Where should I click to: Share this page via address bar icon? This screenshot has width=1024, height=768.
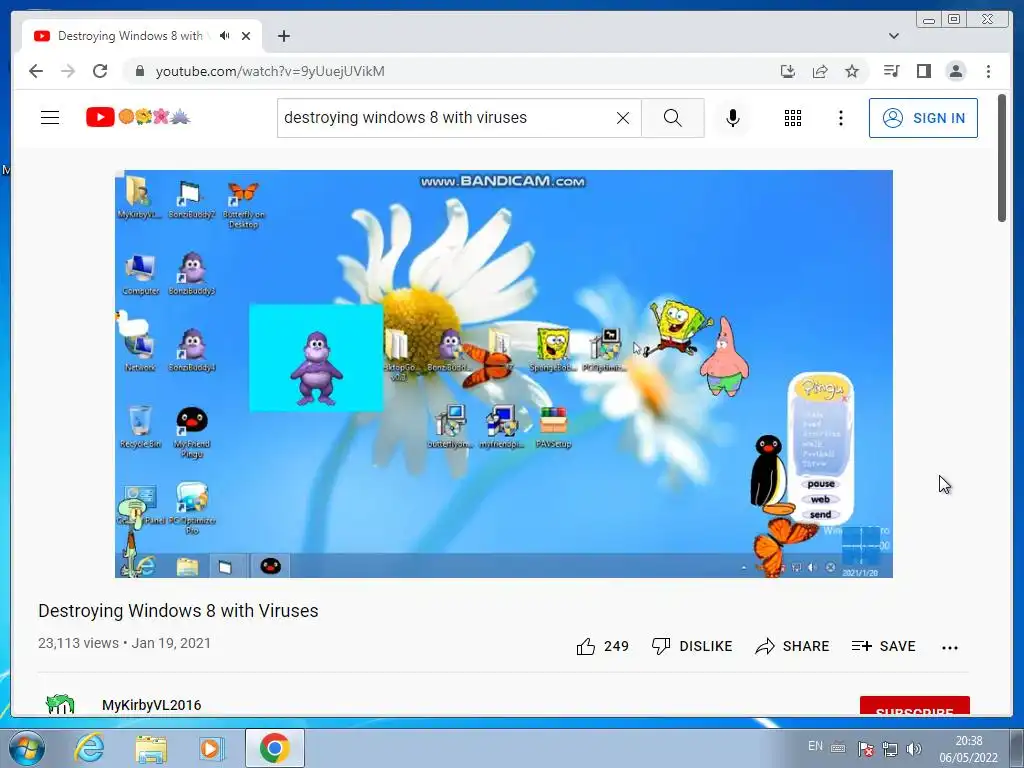pos(820,71)
